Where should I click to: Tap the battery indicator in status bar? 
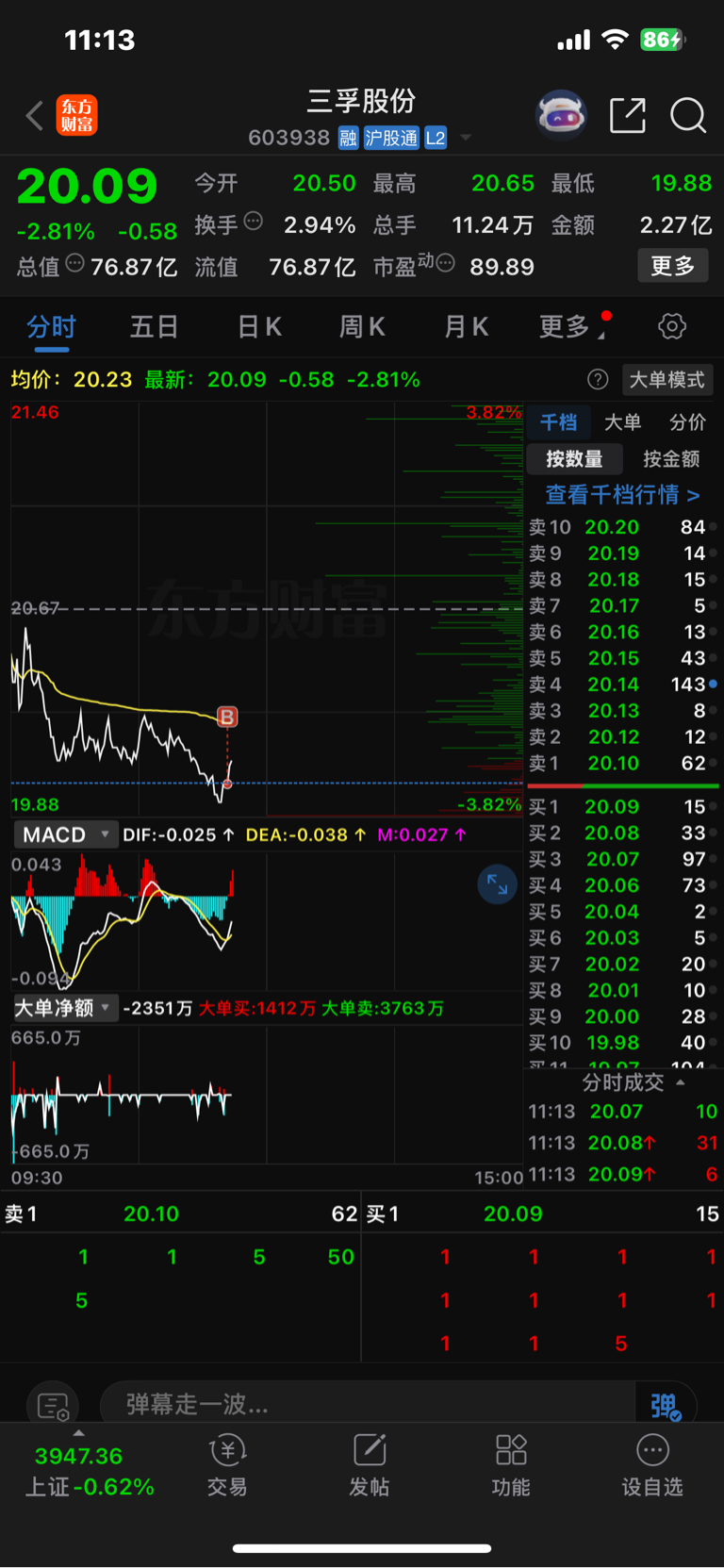point(663,40)
